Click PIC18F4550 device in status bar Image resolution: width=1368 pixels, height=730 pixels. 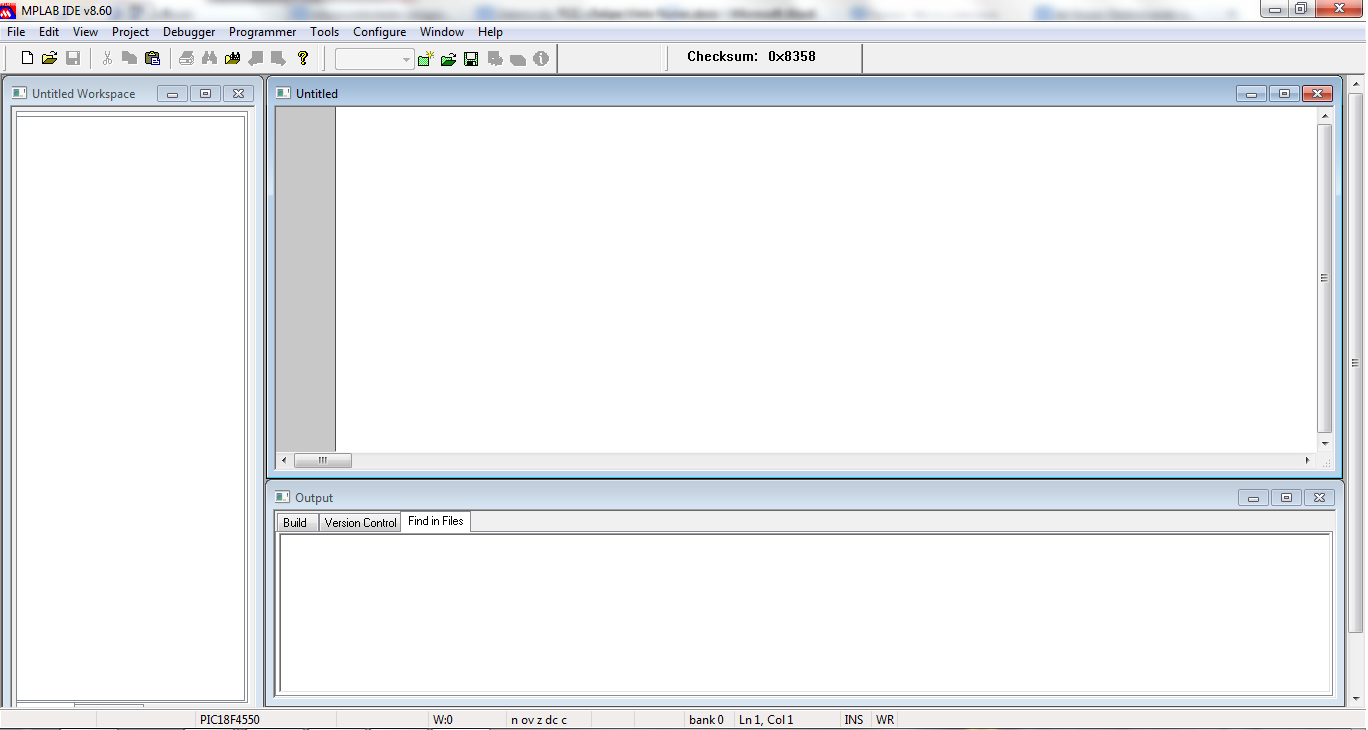click(x=229, y=719)
